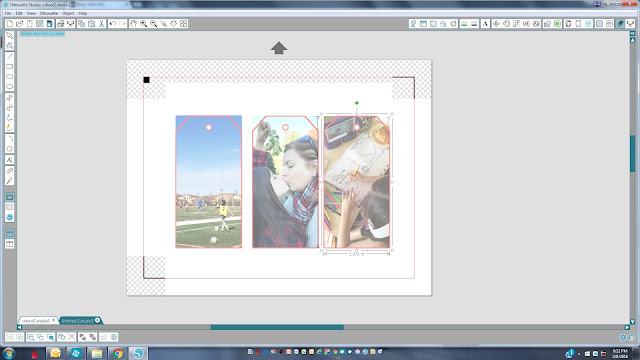Click the Offset icon in bottom toolbar
Image resolution: width=640 pixels, height=360 pixels.
pos(114,337)
